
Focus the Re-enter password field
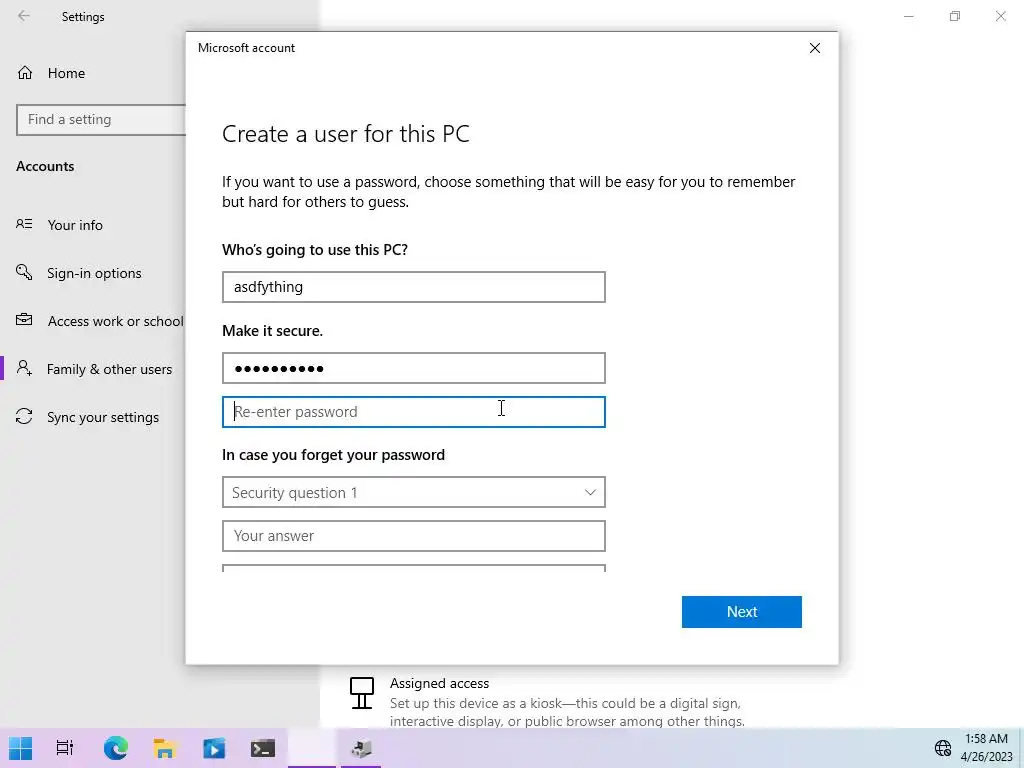coord(413,412)
